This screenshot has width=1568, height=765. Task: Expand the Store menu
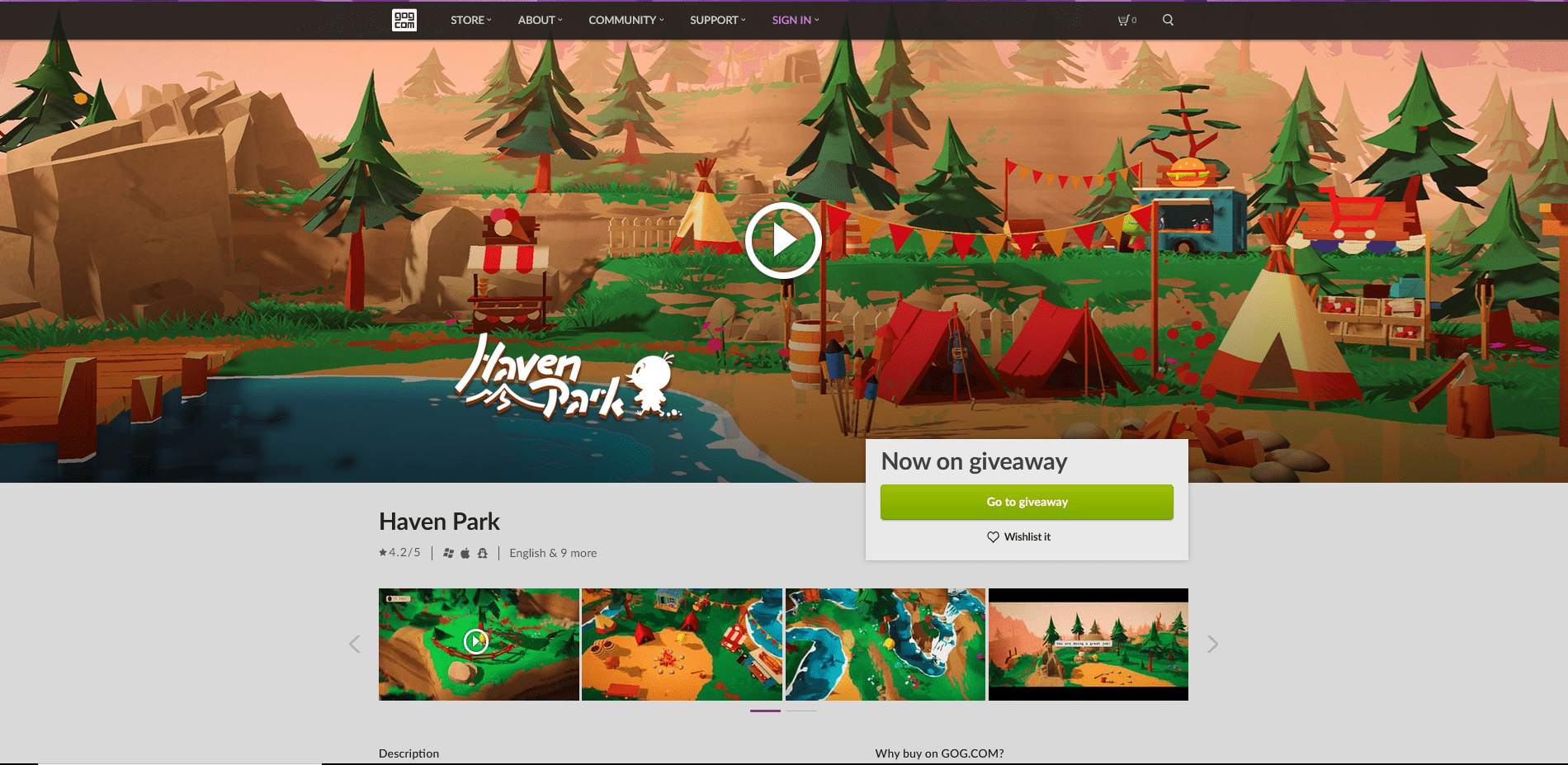pyautogui.click(x=471, y=20)
